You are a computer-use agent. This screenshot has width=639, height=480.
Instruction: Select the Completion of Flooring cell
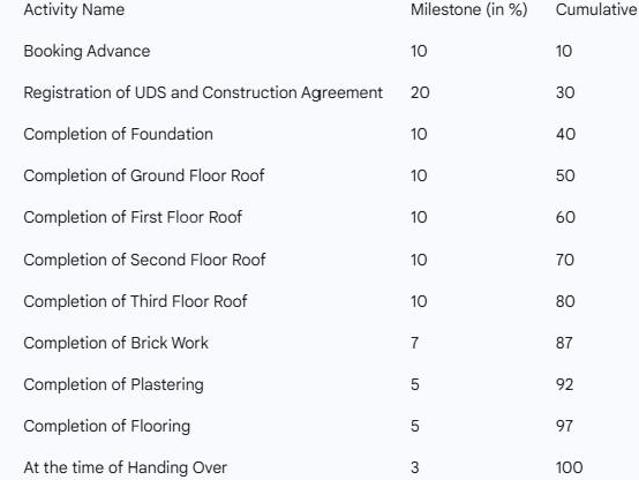pyautogui.click(x=106, y=426)
